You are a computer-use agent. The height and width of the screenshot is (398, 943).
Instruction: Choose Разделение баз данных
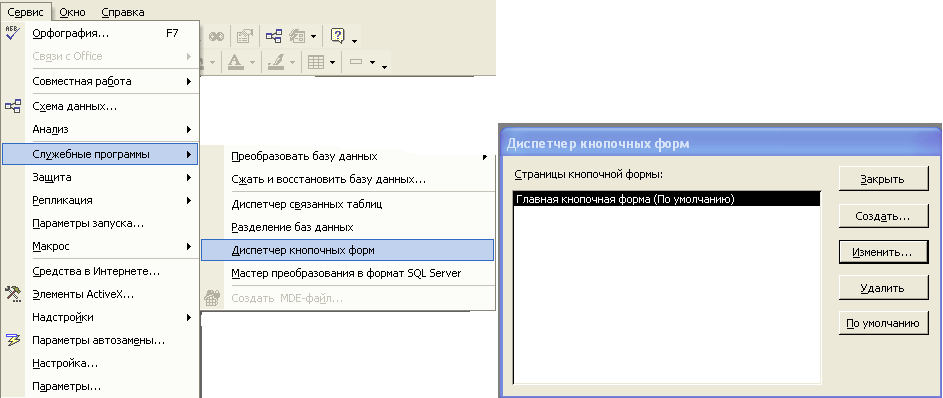point(347,227)
